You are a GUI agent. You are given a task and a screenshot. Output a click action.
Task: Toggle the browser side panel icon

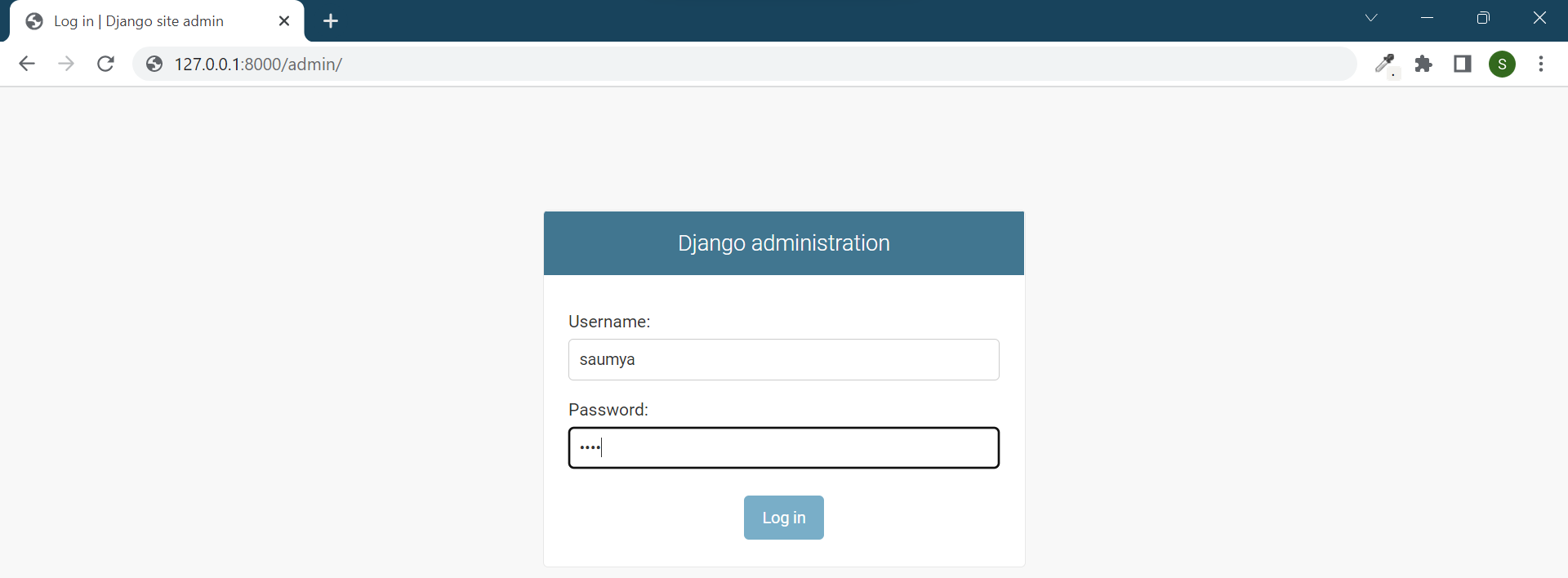coord(1463,64)
